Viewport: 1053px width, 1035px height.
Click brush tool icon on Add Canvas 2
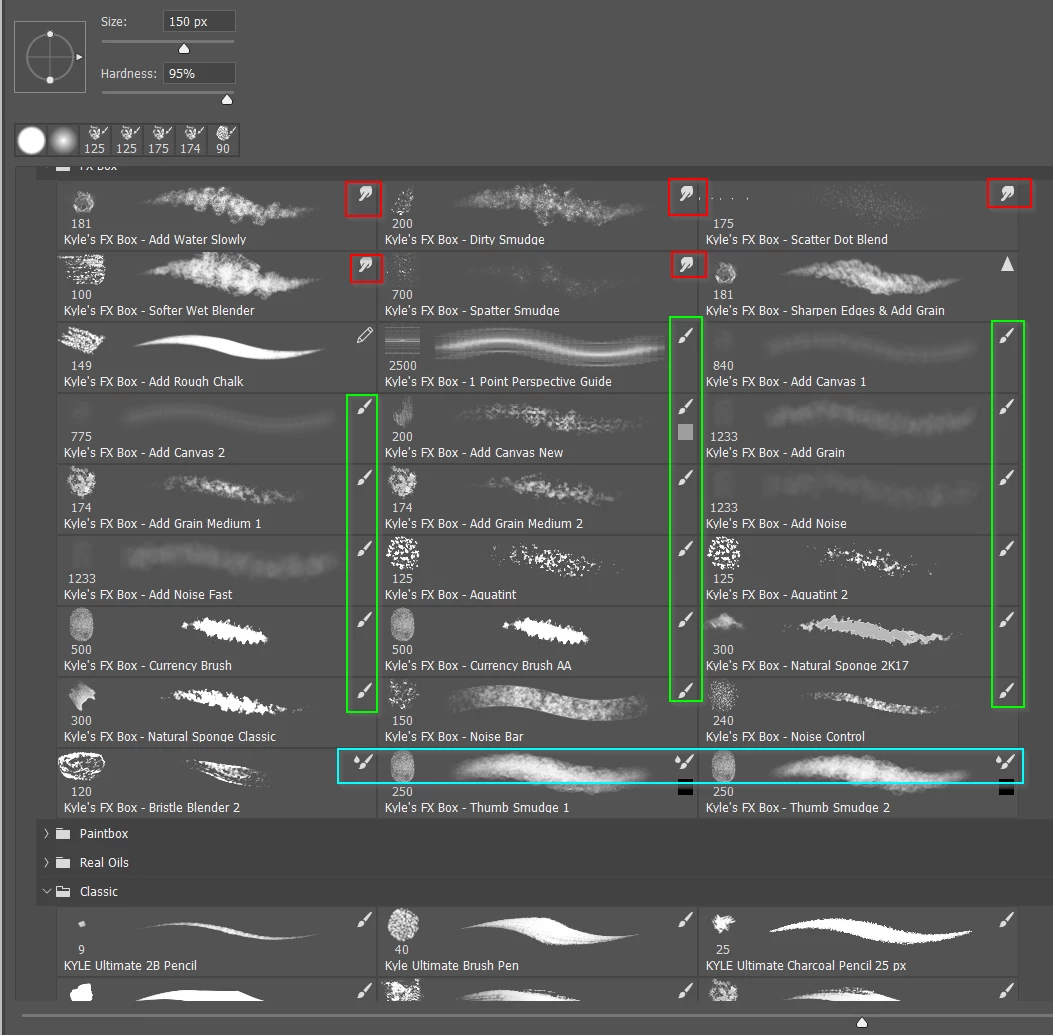point(364,407)
